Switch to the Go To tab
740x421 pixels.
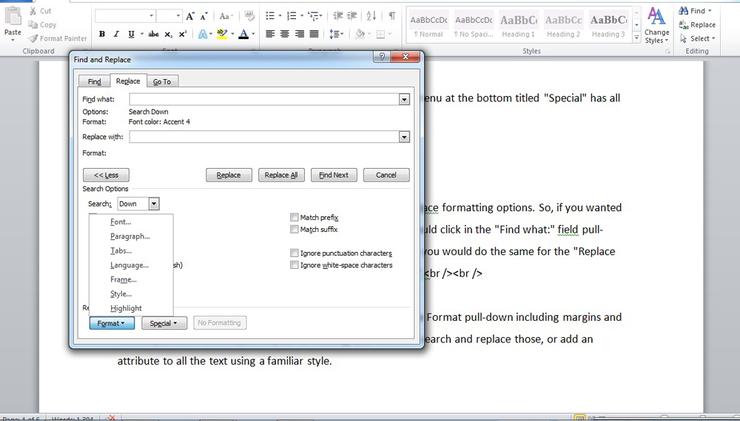coord(162,81)
